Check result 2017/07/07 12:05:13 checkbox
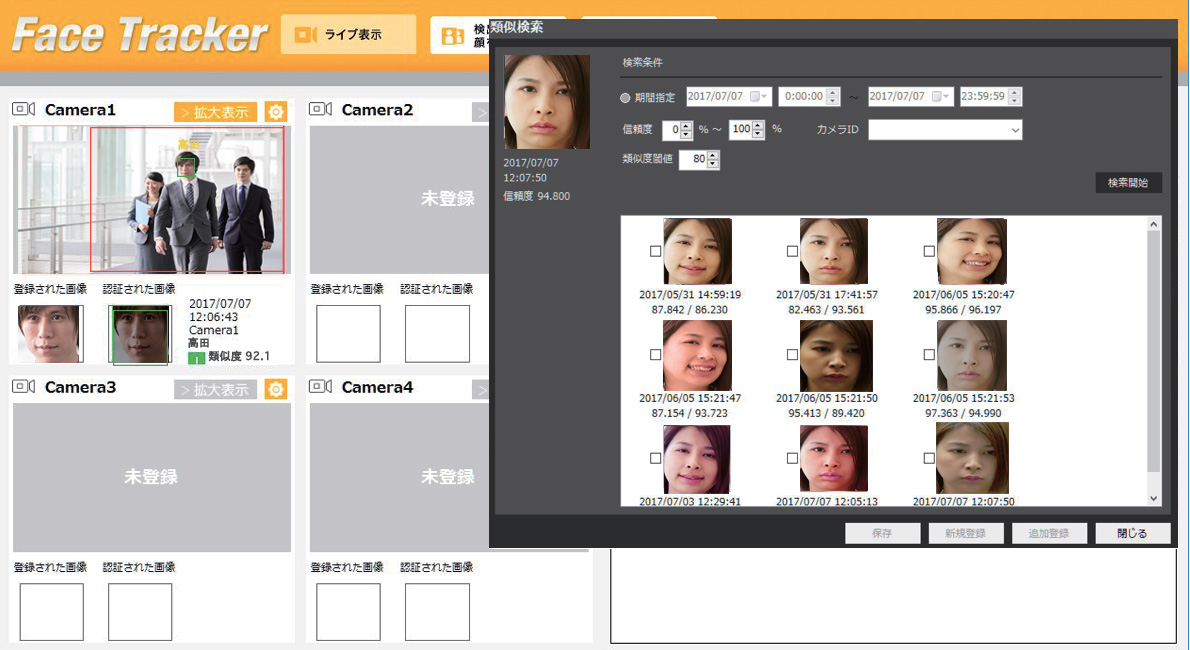The image size is (1190, 650). point(792,459)
